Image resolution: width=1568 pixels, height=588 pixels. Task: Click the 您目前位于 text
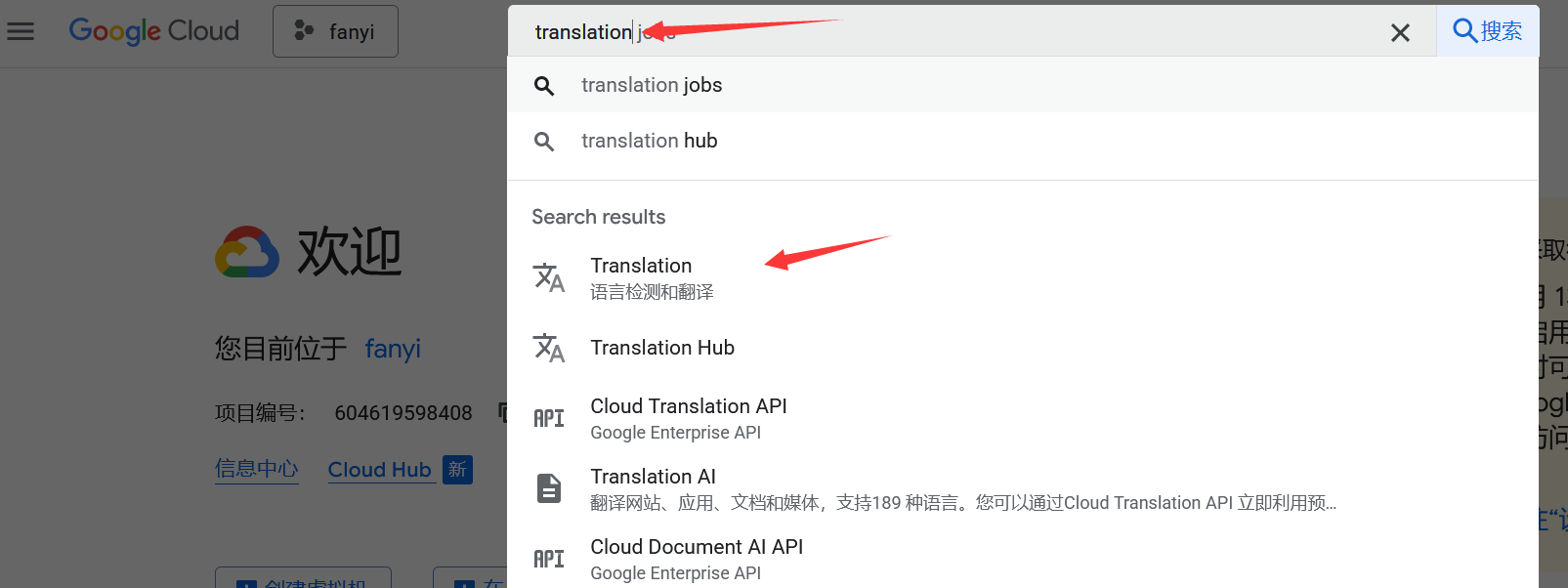point(281,349)
